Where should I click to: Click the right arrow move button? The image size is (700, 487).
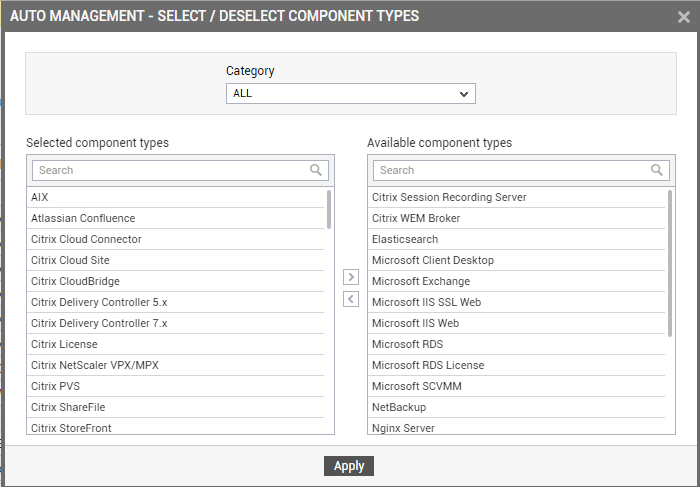[351, 277]
